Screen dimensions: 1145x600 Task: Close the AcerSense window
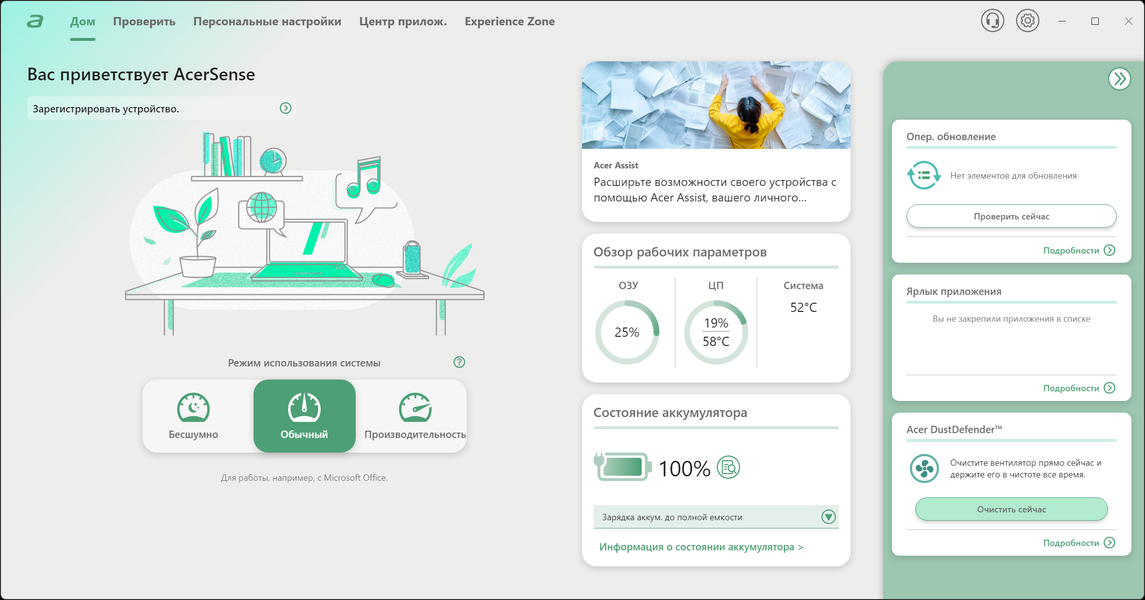[1128, 21]
